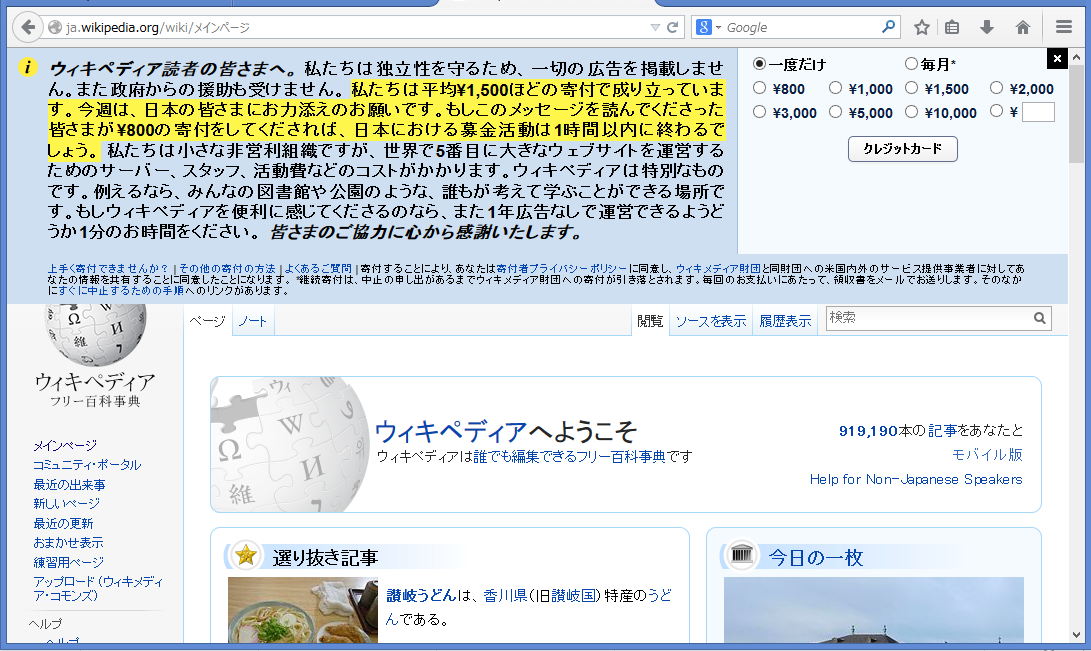Screen dimensions: 1091x651
Task: Open 香川県 link
Action: pos(505,595)
